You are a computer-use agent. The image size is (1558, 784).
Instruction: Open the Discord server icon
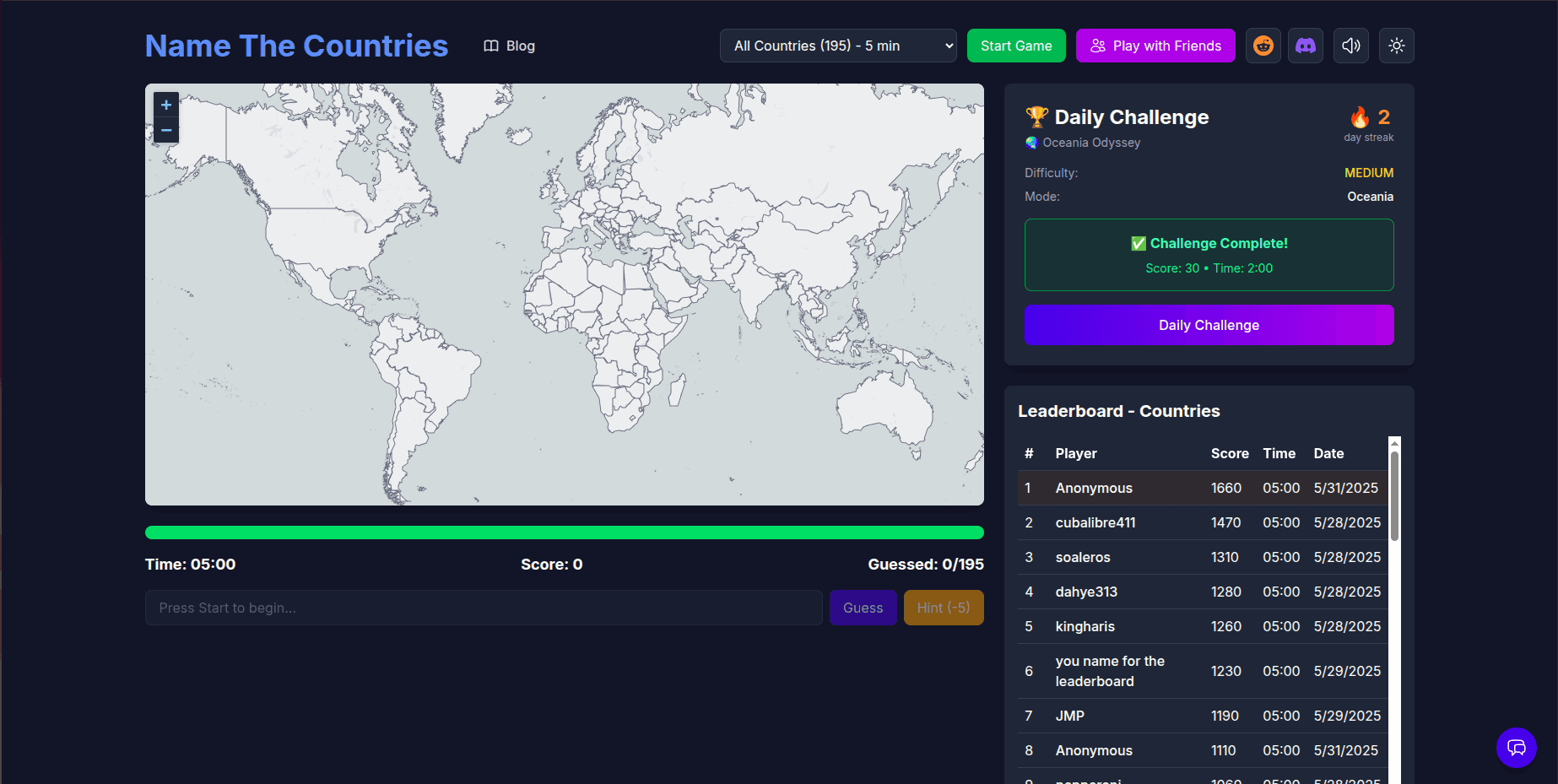(1305, 46)
